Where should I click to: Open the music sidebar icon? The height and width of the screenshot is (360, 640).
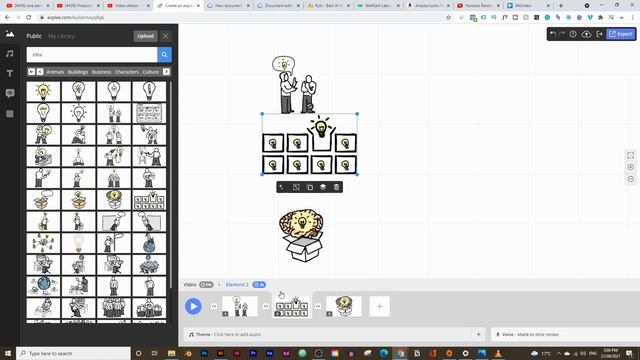tap(10, 54)
